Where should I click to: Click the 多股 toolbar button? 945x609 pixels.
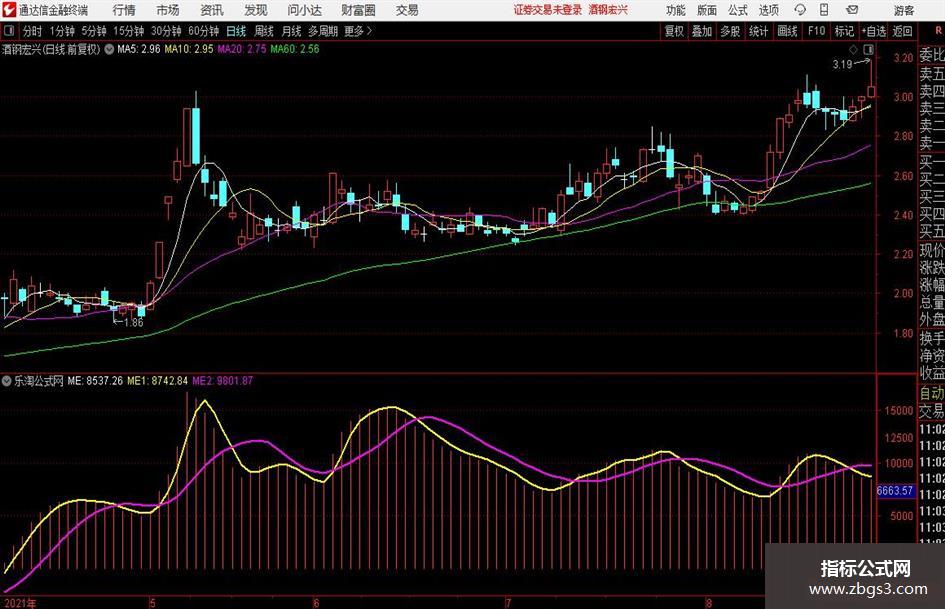pos(730,31)
